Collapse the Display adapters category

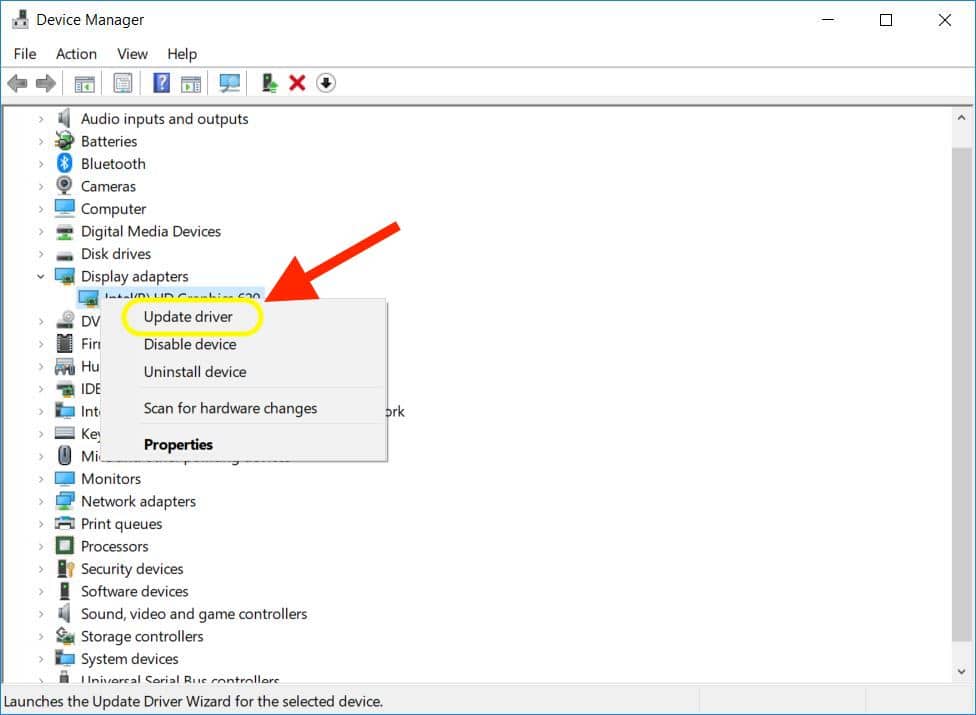[x=41, y=276]
